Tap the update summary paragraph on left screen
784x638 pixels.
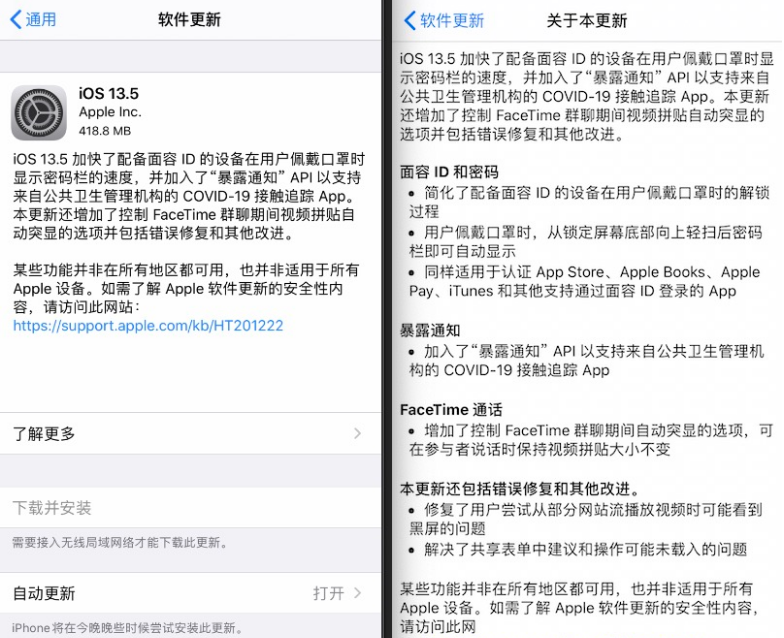click(x=189, y=196)
